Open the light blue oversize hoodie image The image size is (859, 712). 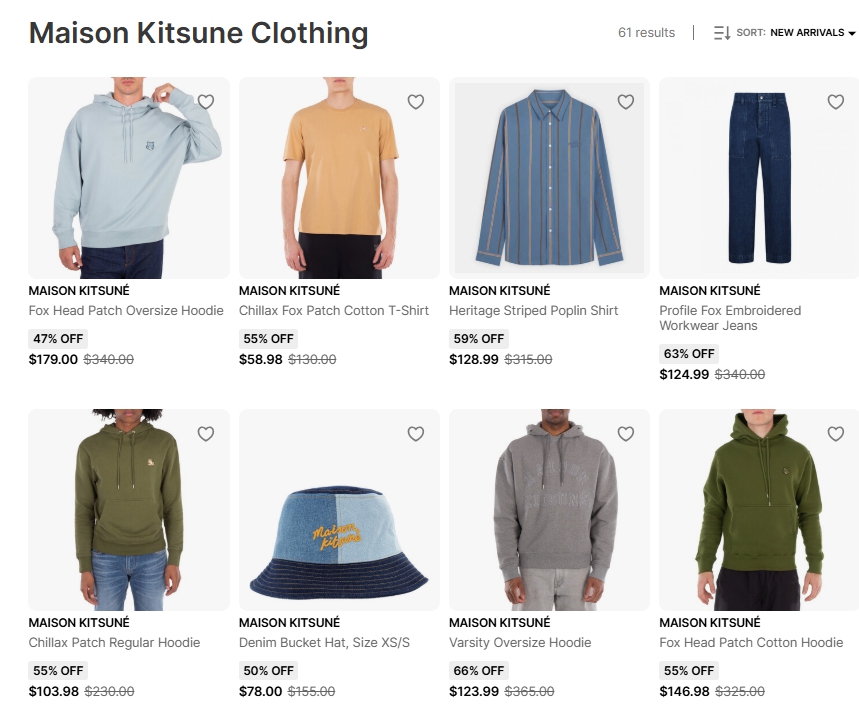tap(129, 177)
